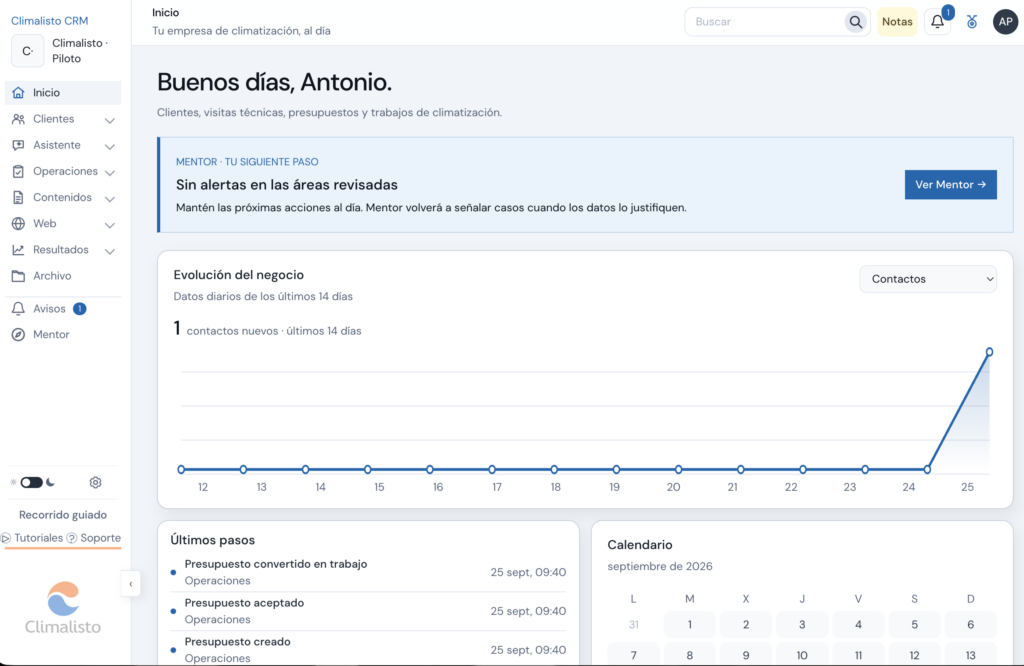Expand the Operaciones submenu chevron
Image resolution: width=1024 pixels, height=666 pixels.
click(110, 172)
